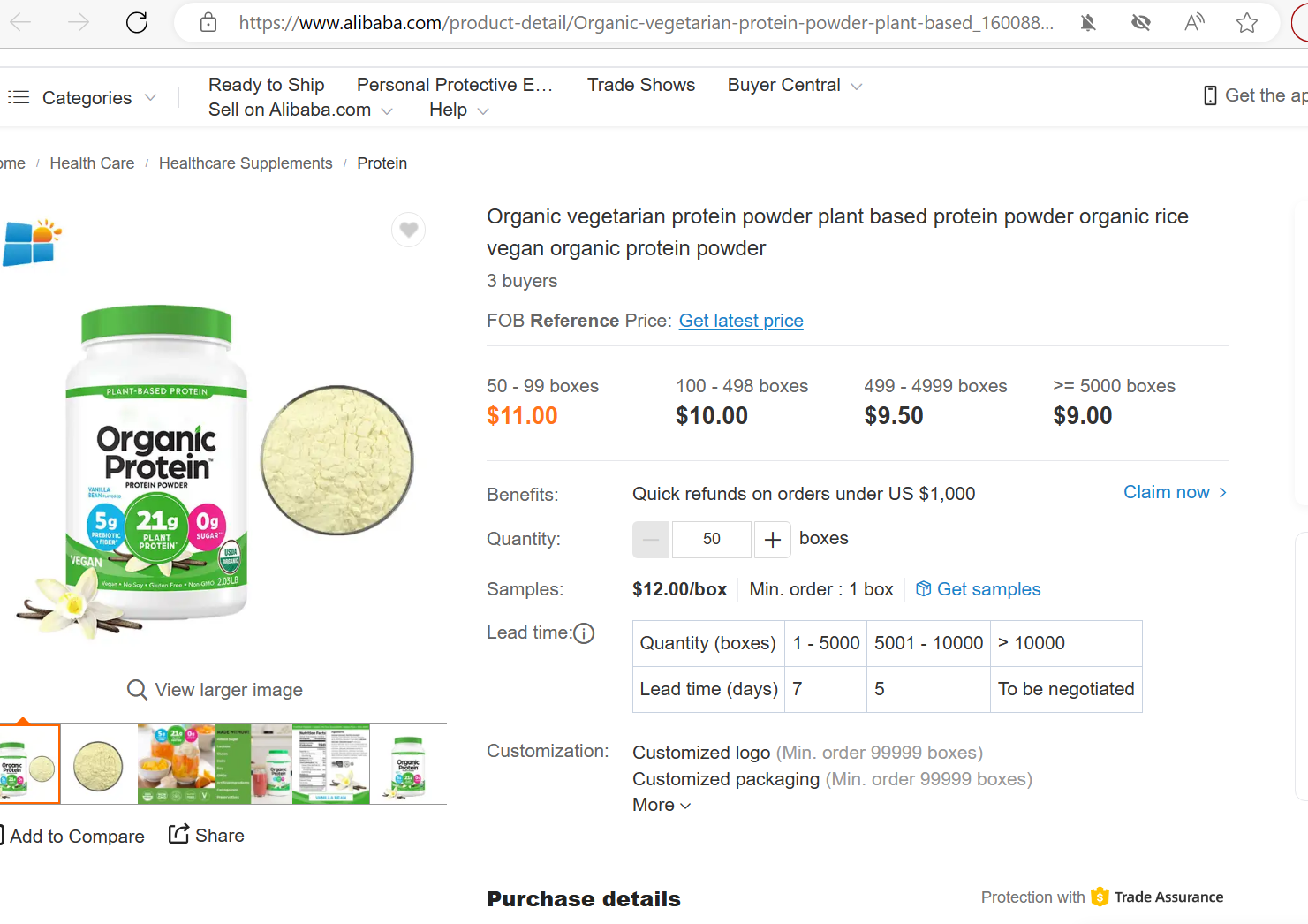Click the Share icon below thumbnails

179,834
